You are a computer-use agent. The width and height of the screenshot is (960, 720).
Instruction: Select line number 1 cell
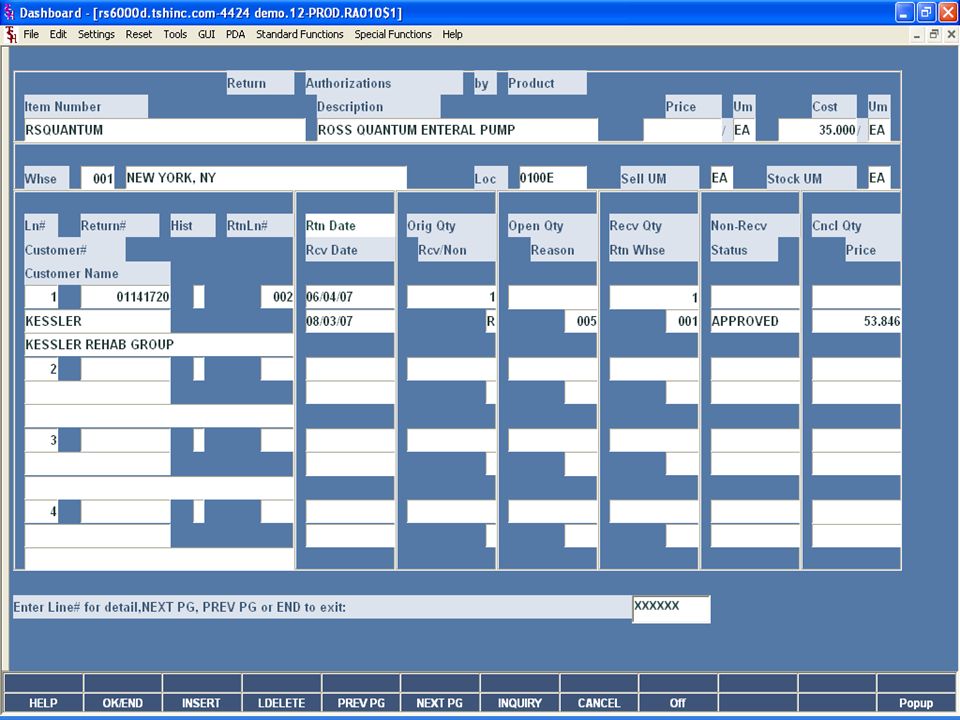(41, 297)
